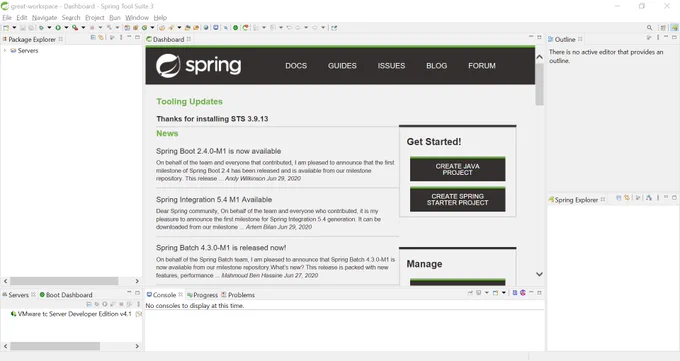Image resolution: width=680 pixels, height=361 pixels.
Task: Switch to the Servers tab
Action: 19,295
